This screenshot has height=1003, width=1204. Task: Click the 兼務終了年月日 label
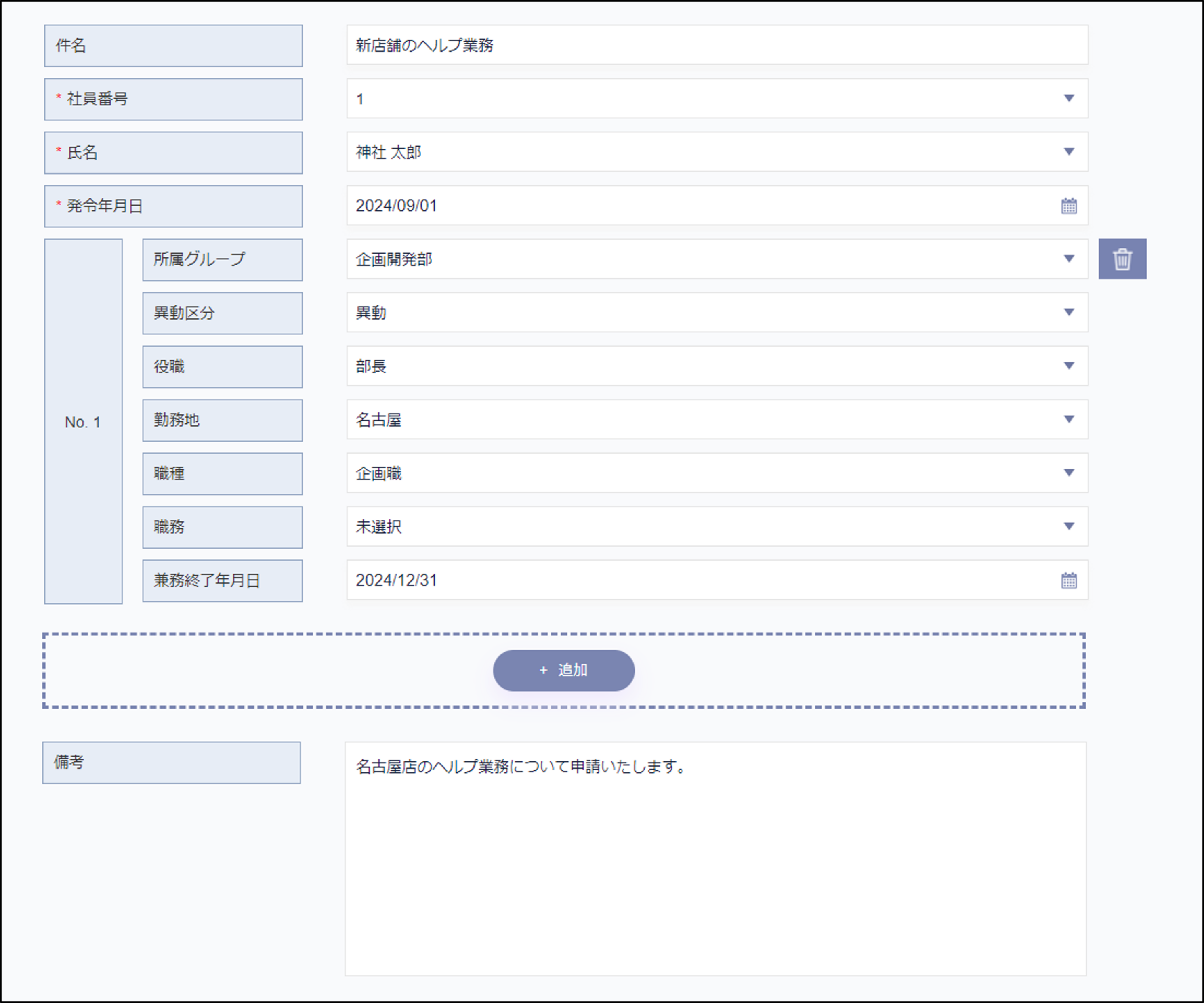click(x=223, y=581)
